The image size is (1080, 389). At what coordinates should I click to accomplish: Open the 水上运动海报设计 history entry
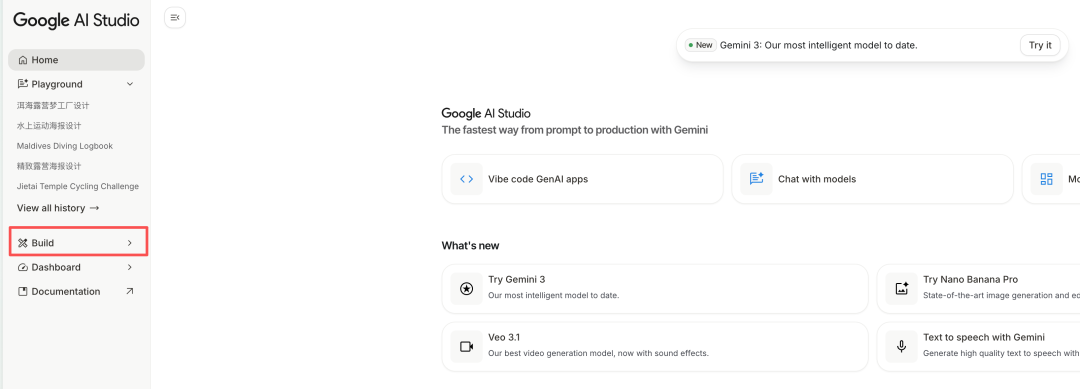(x=49, y=125)
